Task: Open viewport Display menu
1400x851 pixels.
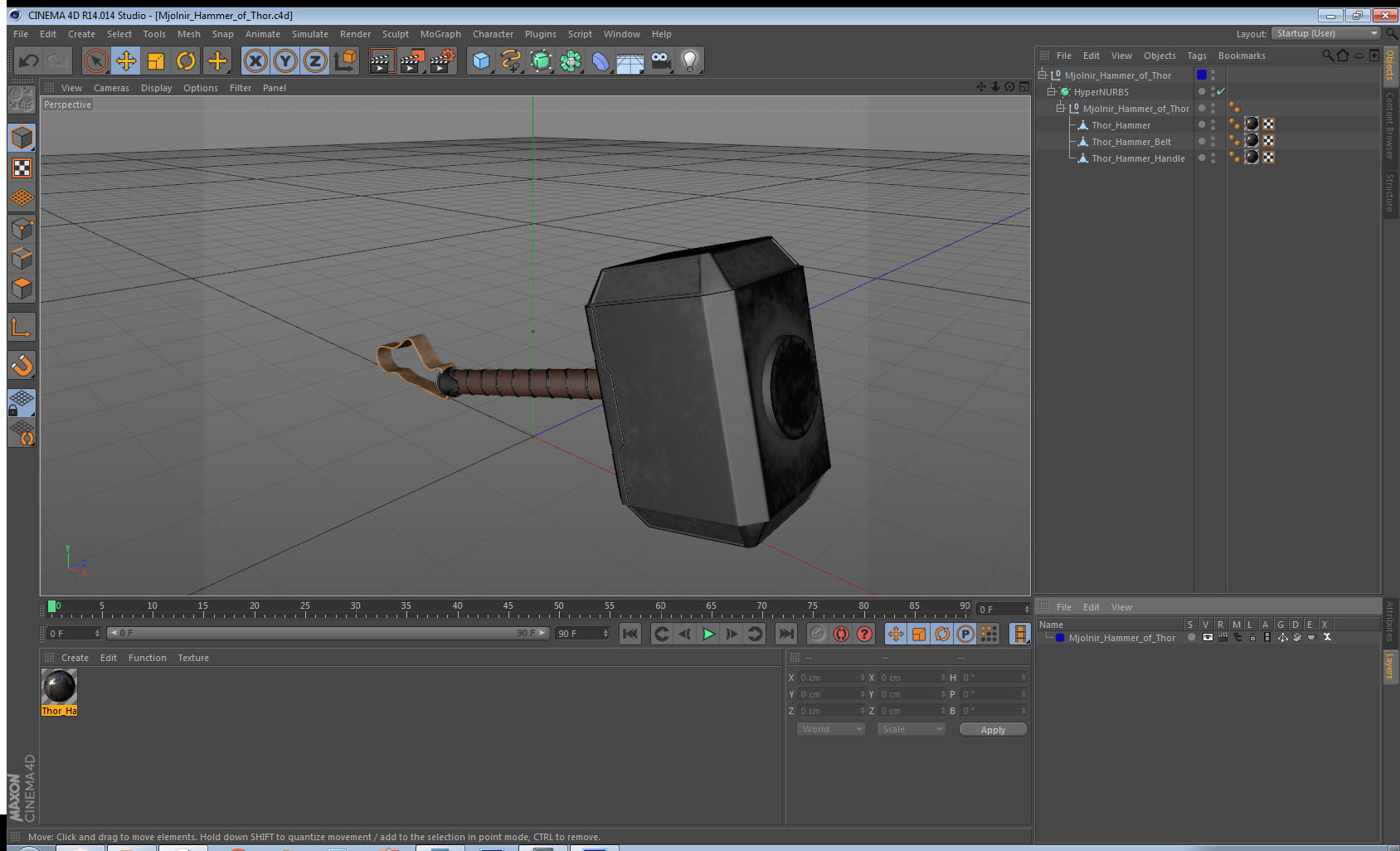Action: coord(156,88)
